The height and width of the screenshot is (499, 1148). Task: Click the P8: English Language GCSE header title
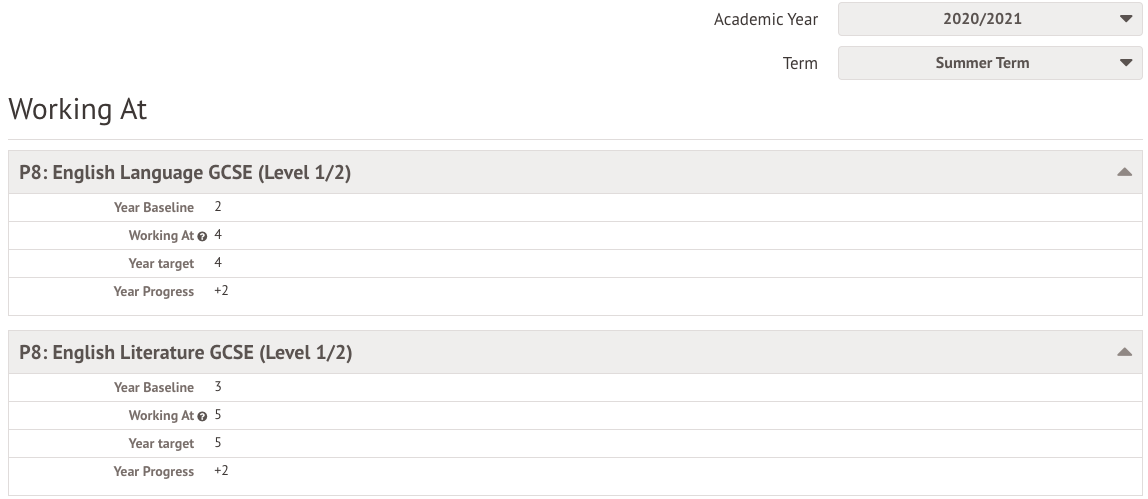185,173
